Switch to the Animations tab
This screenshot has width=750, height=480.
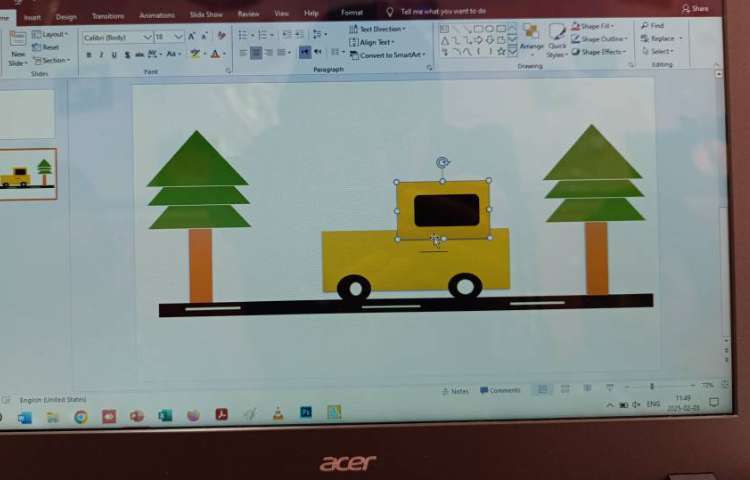(x=156, y=16)
